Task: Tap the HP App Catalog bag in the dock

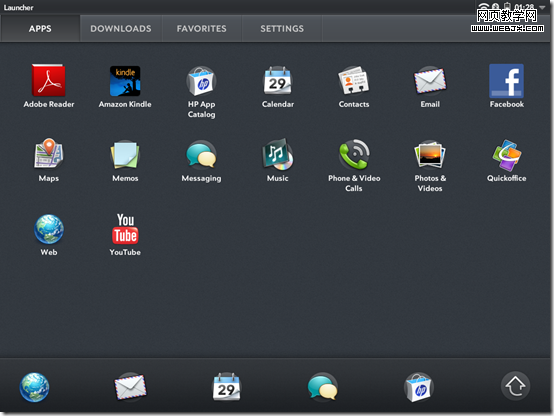Action: click(x=419, y=387)
